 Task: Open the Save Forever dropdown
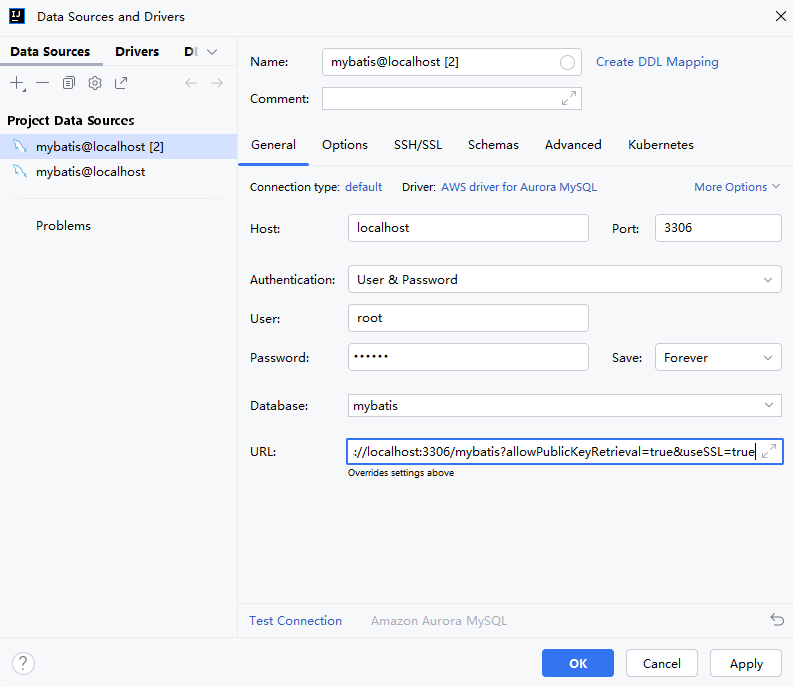pos(718,358)
